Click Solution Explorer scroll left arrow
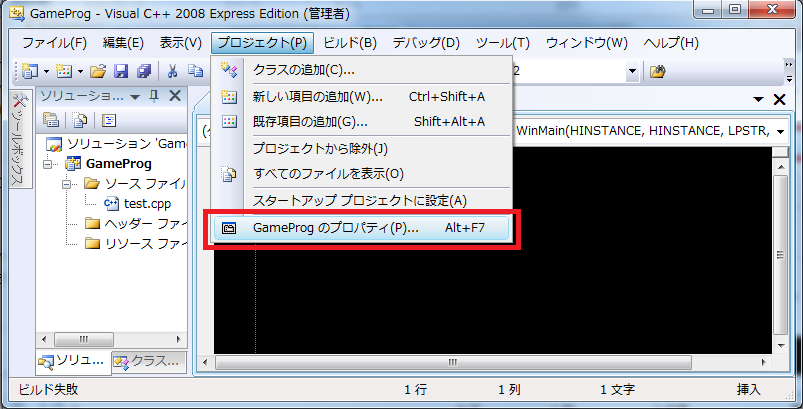The height and width of the screenshot is (409, 803). pos(44,339)
